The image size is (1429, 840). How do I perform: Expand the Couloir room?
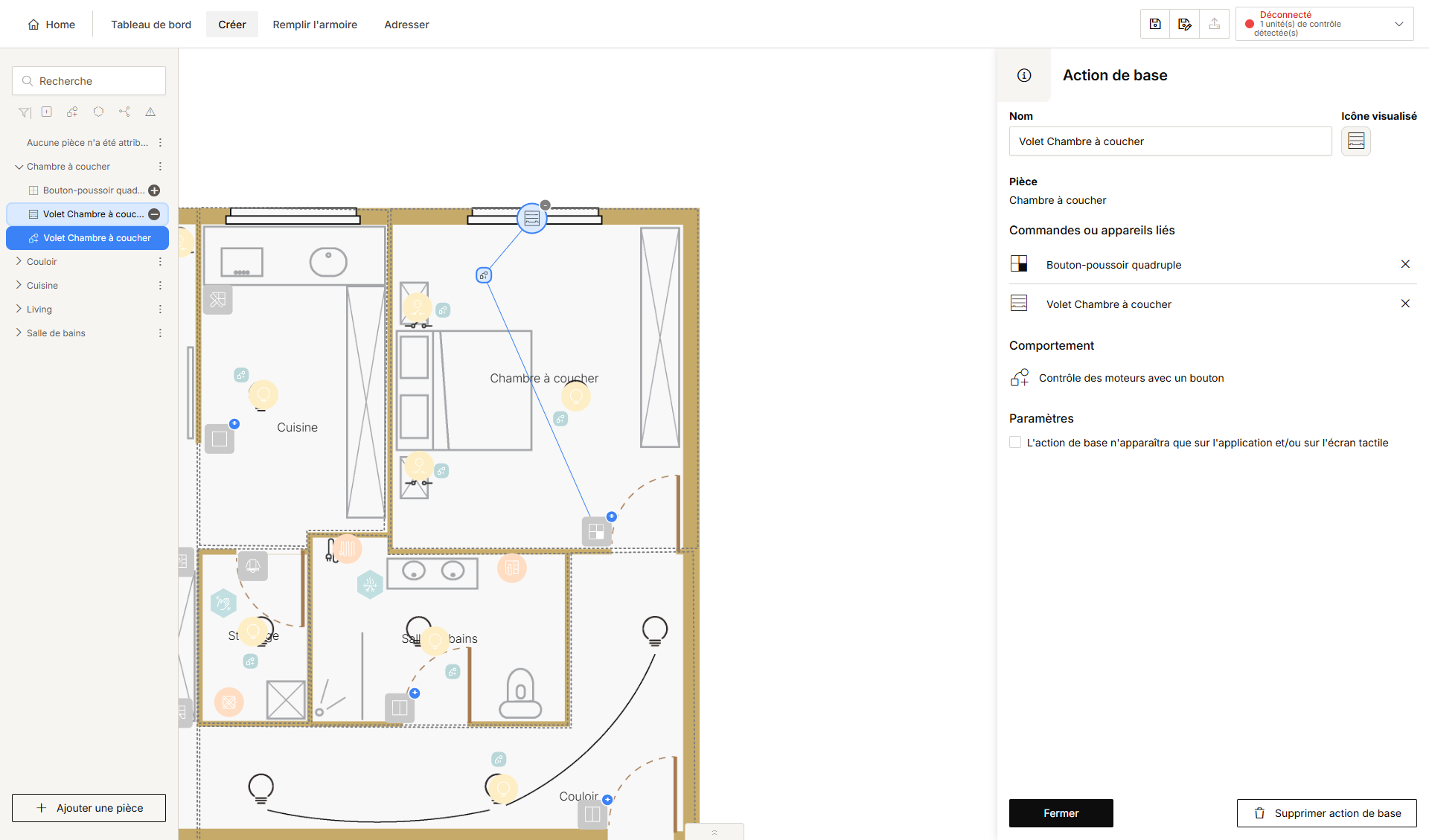tap(19, 262)
